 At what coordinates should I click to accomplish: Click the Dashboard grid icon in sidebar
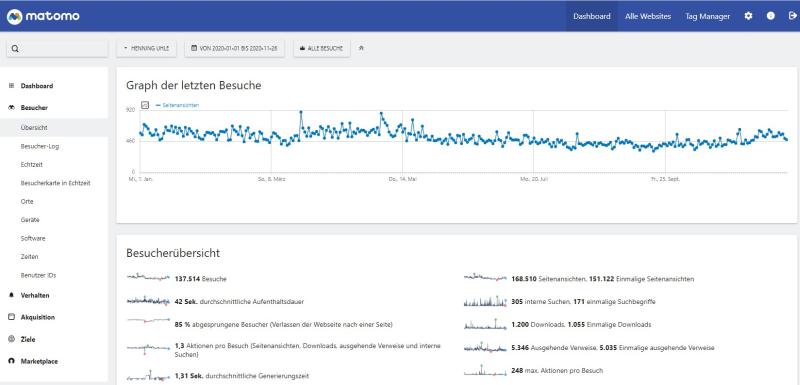click(x=11, y=86)
